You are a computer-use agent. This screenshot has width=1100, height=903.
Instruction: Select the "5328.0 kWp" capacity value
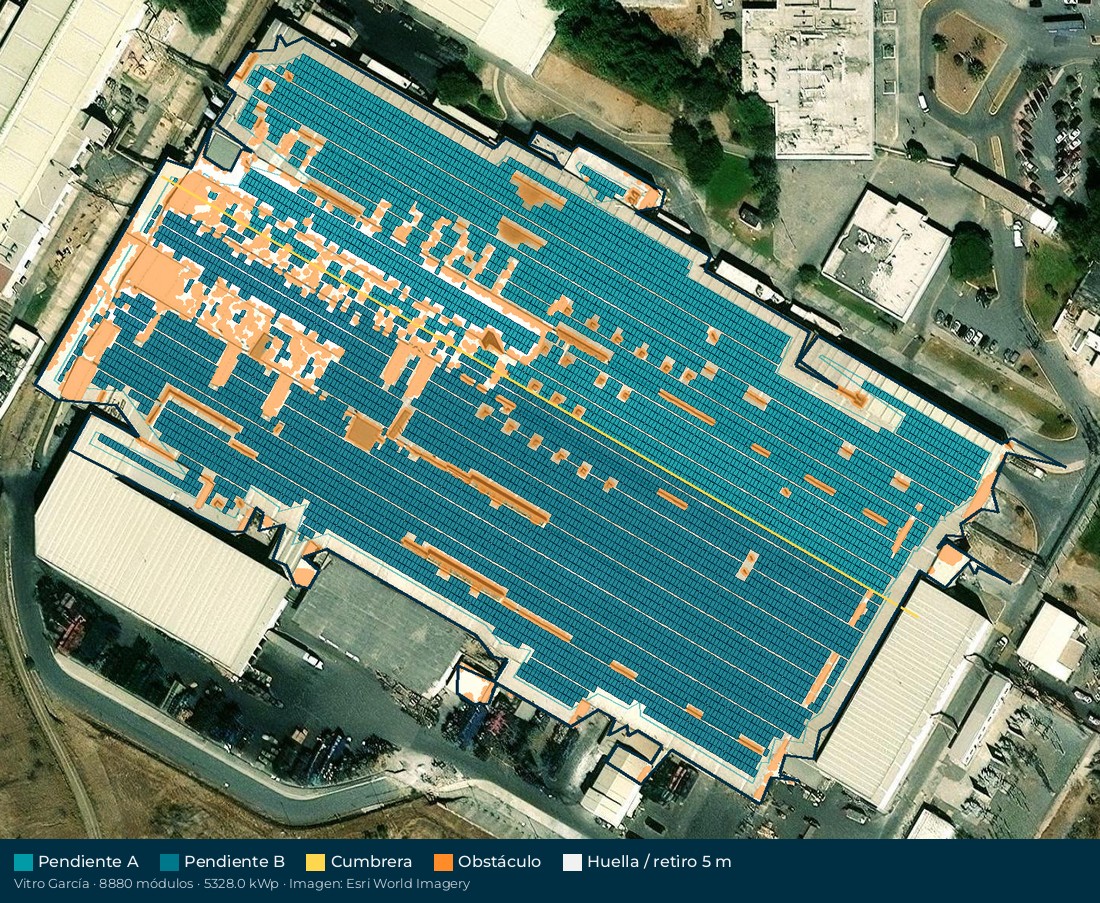[242, 884]
